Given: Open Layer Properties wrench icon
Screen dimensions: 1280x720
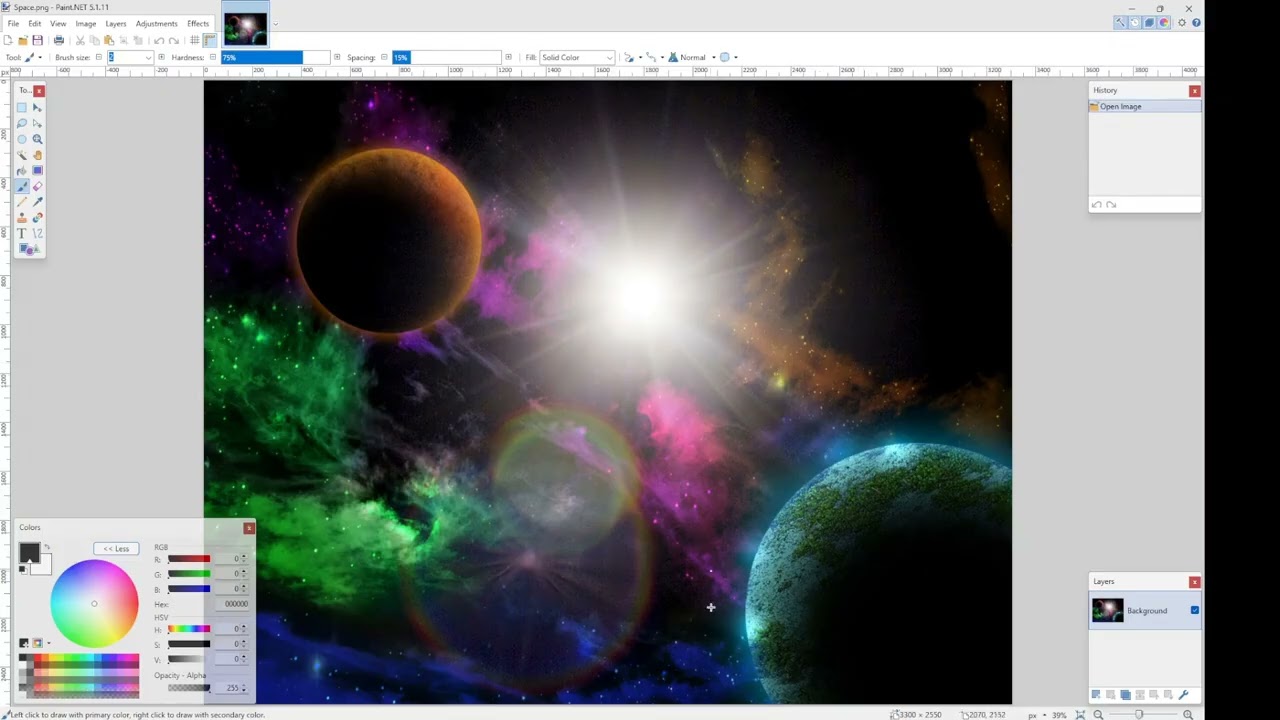Looking at the screenshot, I should click(x=1183, y=695).
